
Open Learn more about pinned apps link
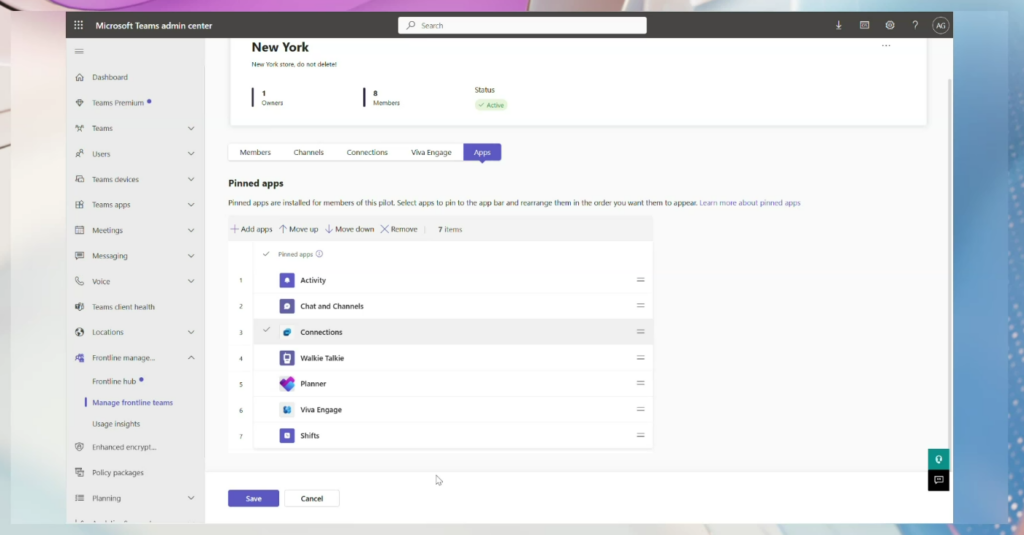click(x=750, y=203)
